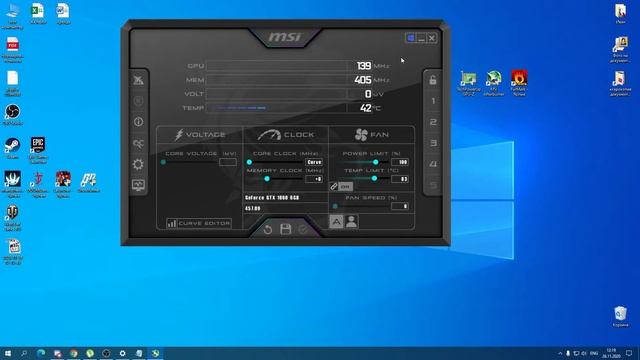Launch Epic Games Launcher desktop shortcut
Viewport: 640px width, 360px height.
coord(38,150)
